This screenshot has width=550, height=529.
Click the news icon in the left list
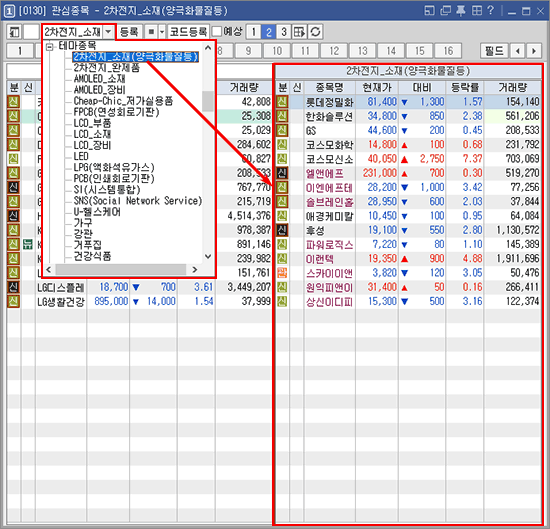28,244
